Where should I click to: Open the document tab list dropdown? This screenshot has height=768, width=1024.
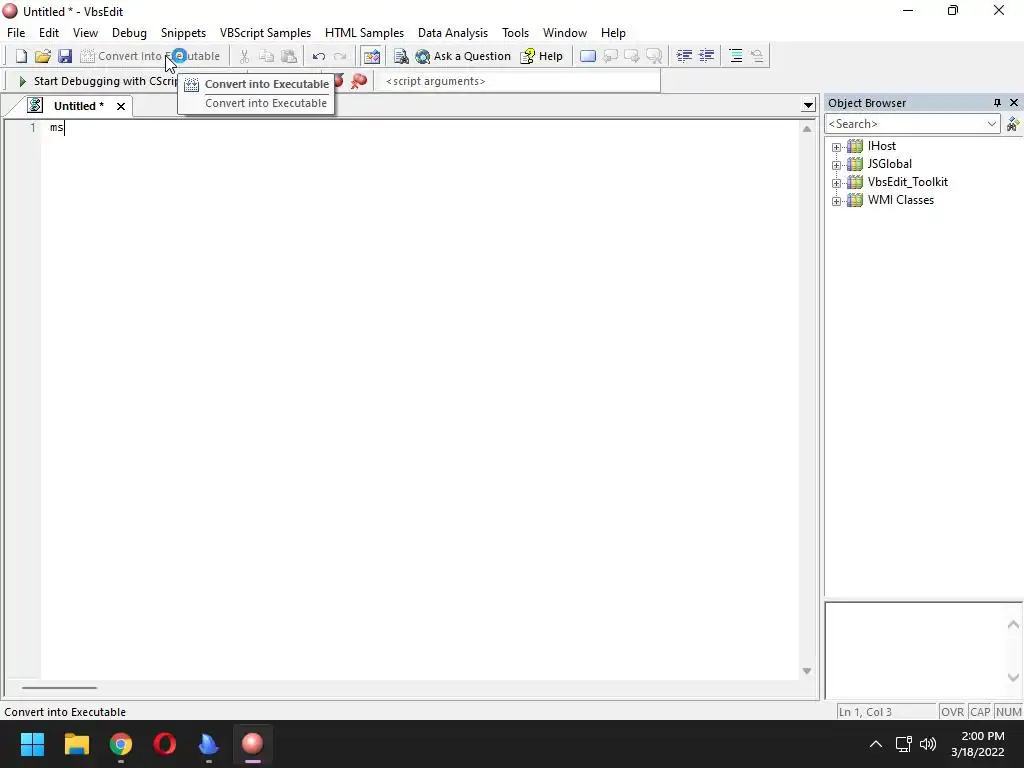(808, 105)
